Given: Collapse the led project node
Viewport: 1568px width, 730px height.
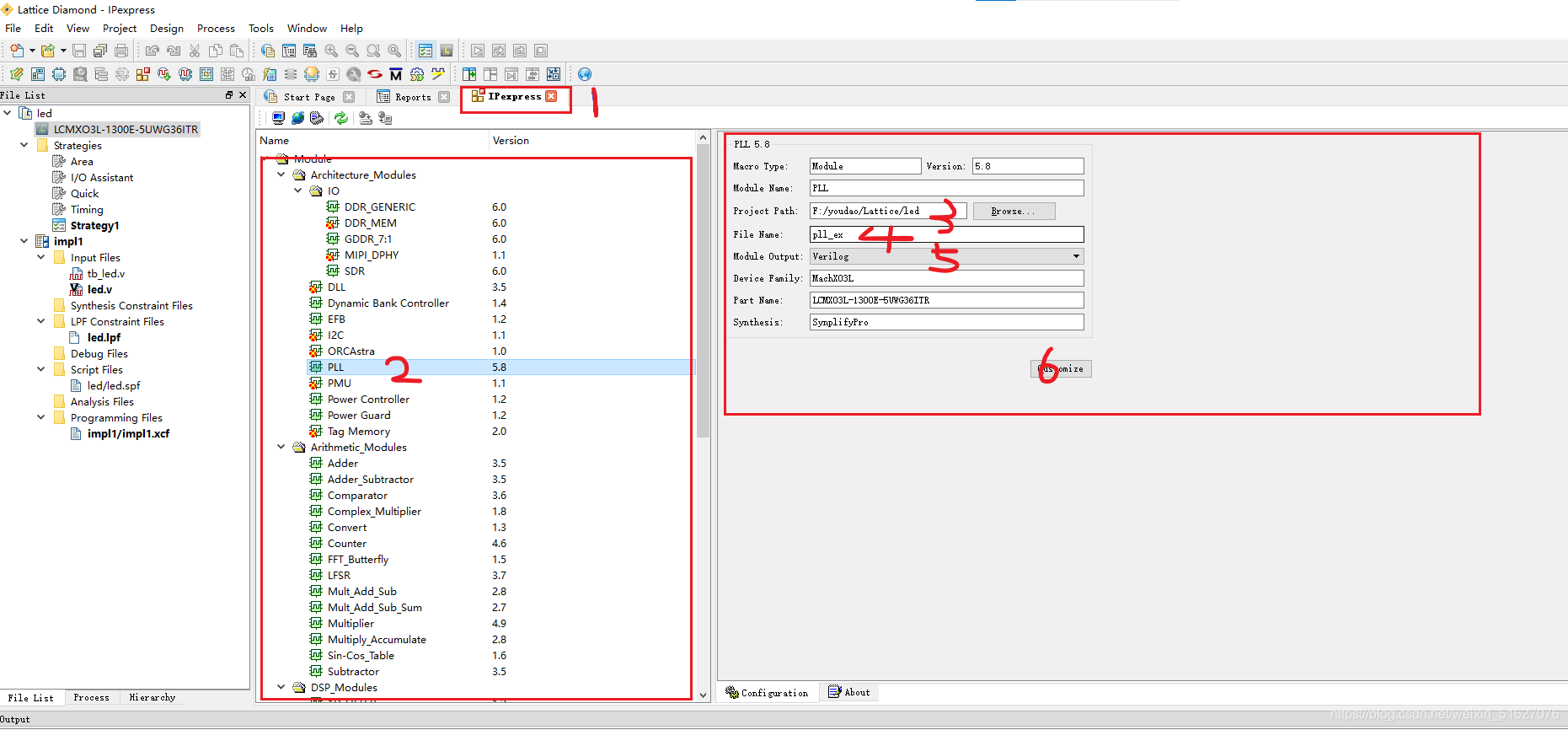Looking at the screenshot, I should [x=8, y=113].
